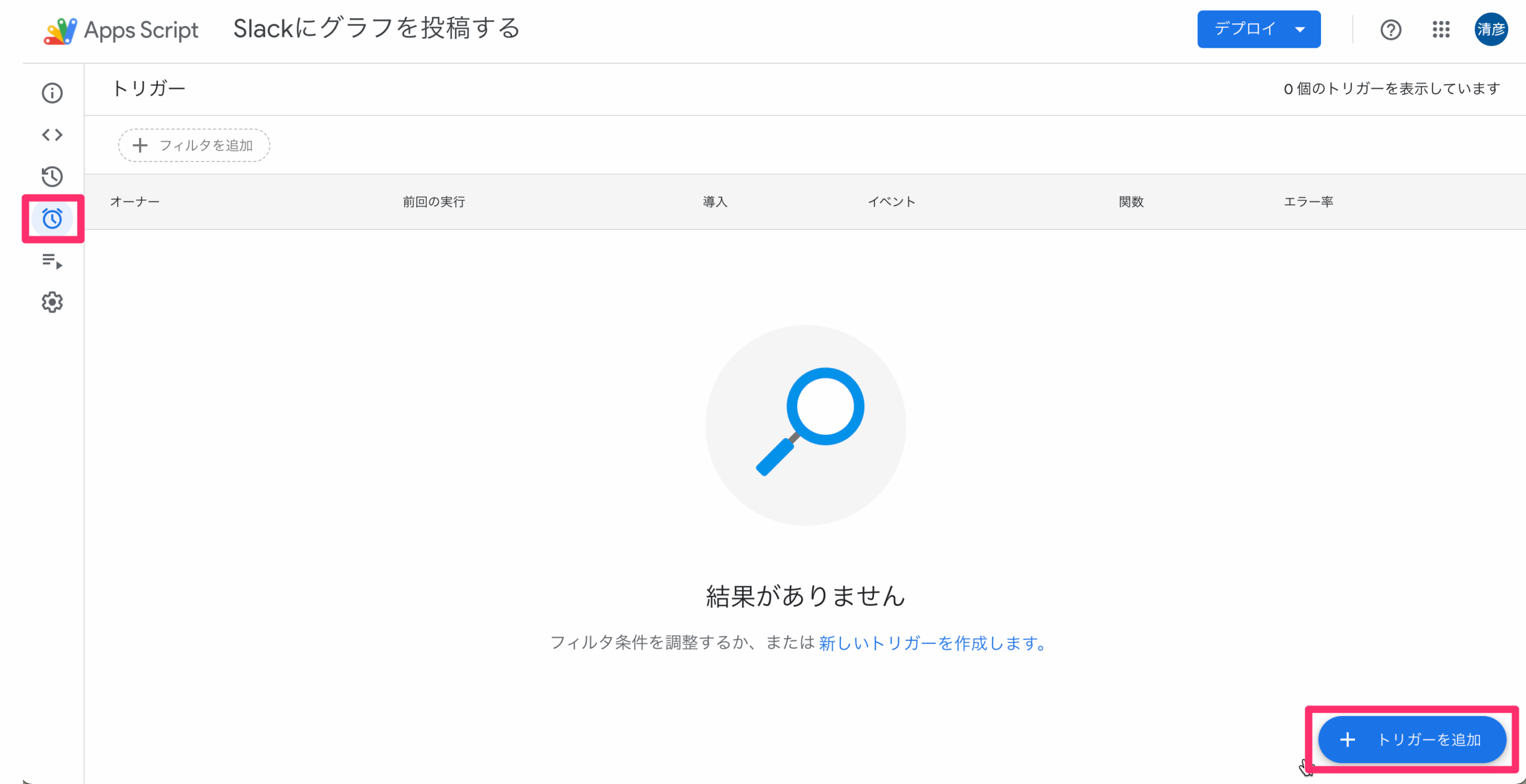Select the Triggers alarm clock icon
Viewport: 1526px width, 784px height.
coord(52,219)
